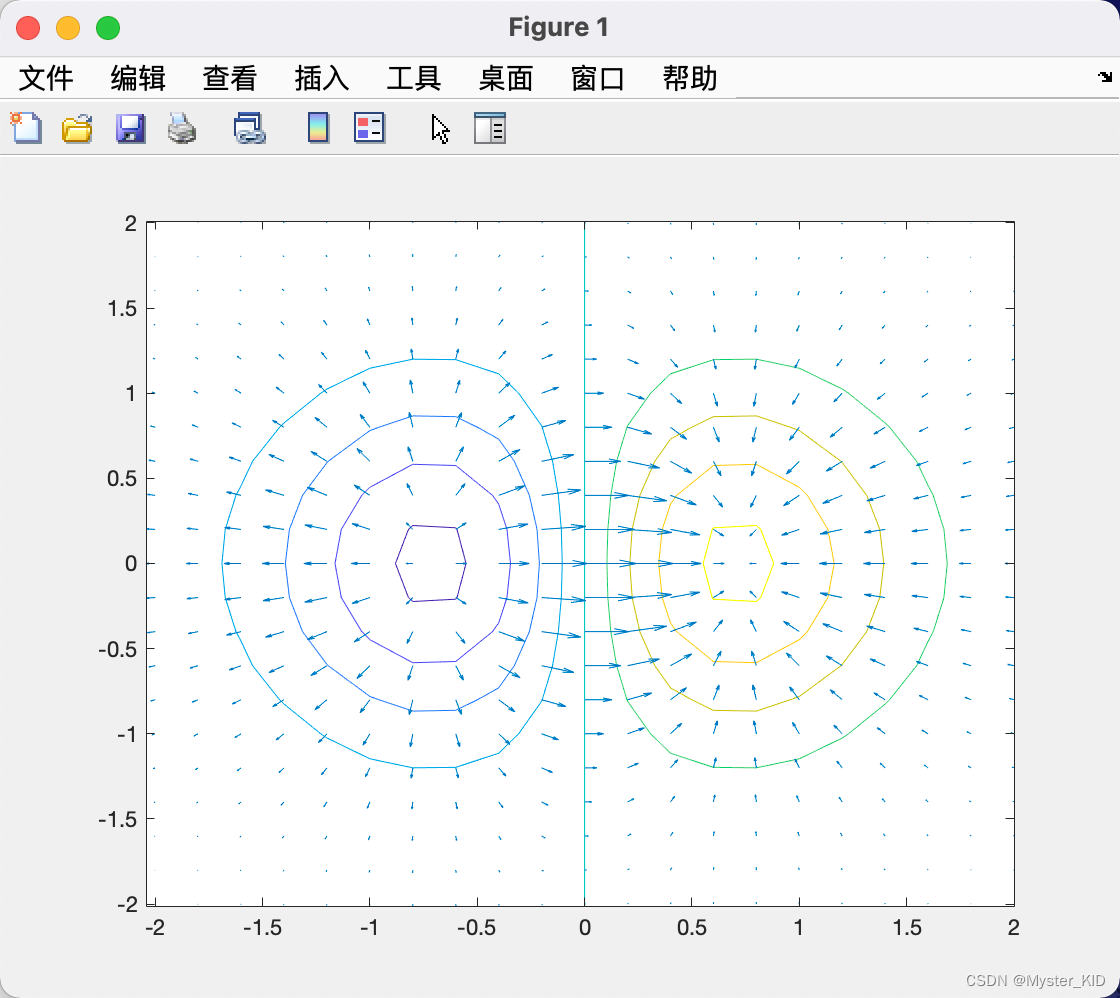Image resolution: width=1120 pixels, height=998 pixels.
Task: Open the Property Inspector panel icon
Action: [x=489, y=128]
